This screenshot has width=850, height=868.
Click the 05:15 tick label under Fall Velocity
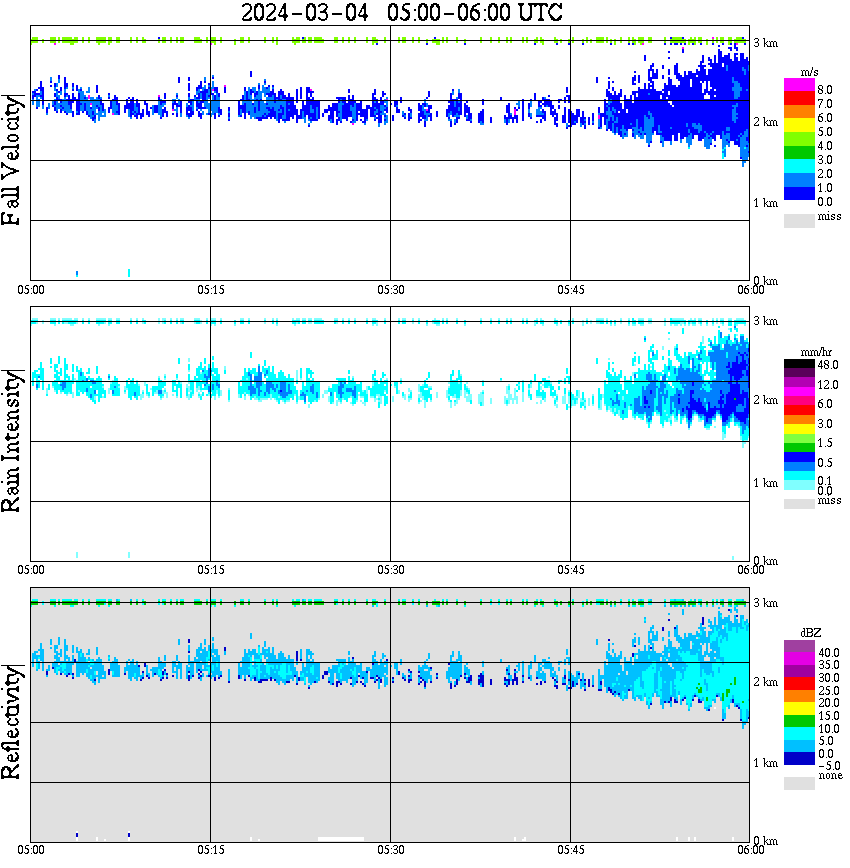pyautogui.click(x=211, y=290)
